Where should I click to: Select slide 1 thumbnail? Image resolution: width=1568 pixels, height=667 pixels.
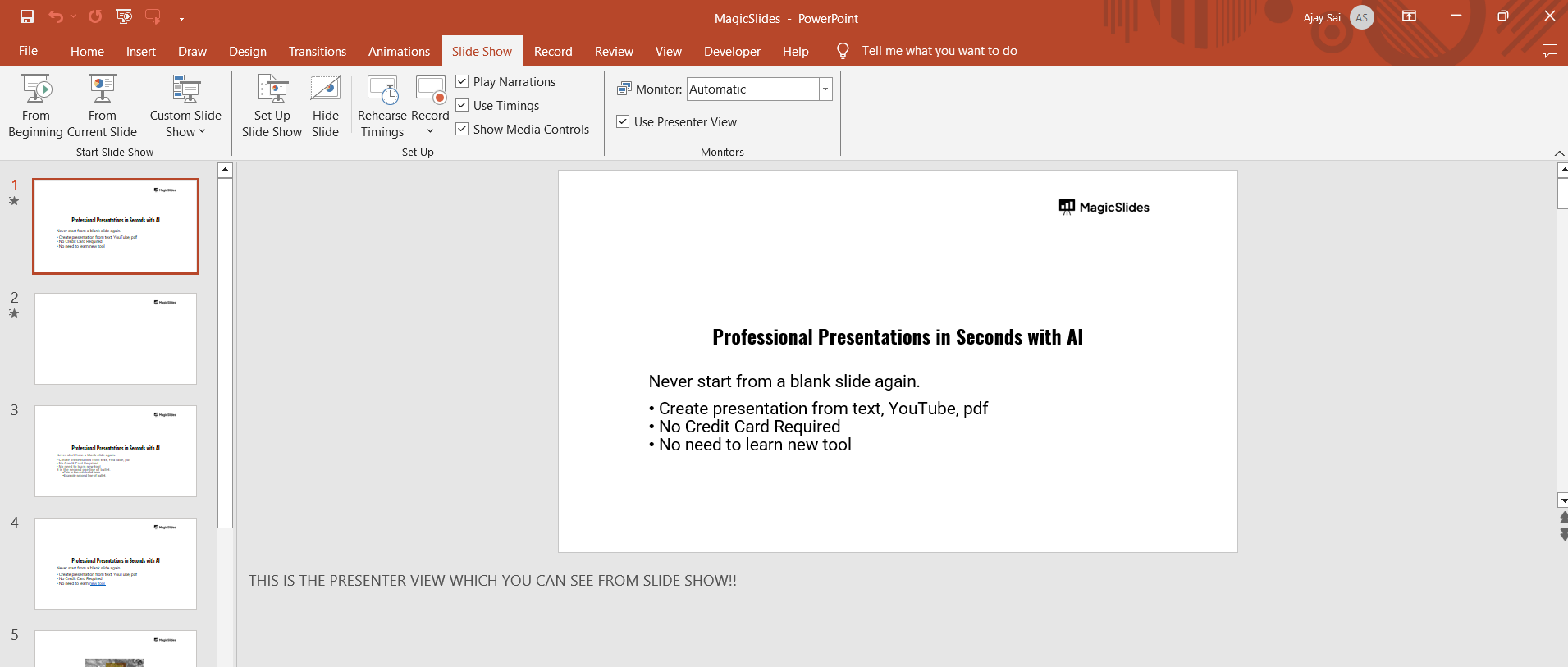pyautogui.click(x=116, y=226)
